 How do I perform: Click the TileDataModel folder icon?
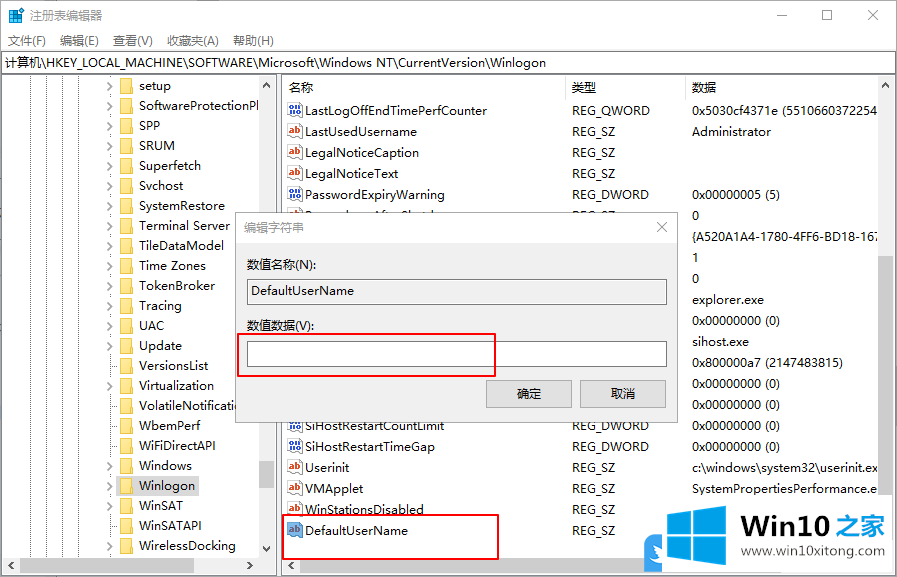(126, 246)
